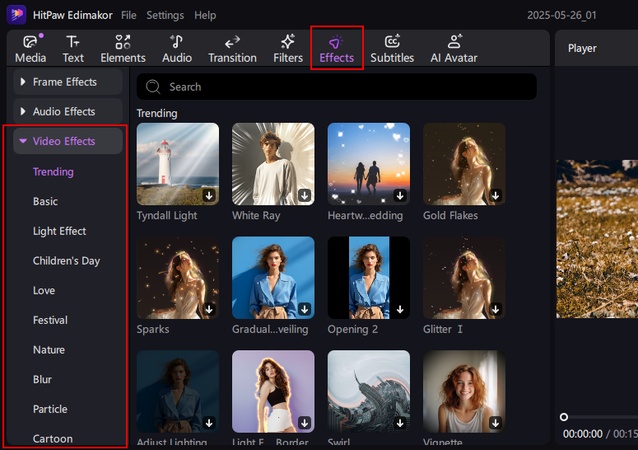Select the Effects tab
Image resolution: width=638 pixels, height=450 pixels.
pyautogui.click(x=336, y=48)
